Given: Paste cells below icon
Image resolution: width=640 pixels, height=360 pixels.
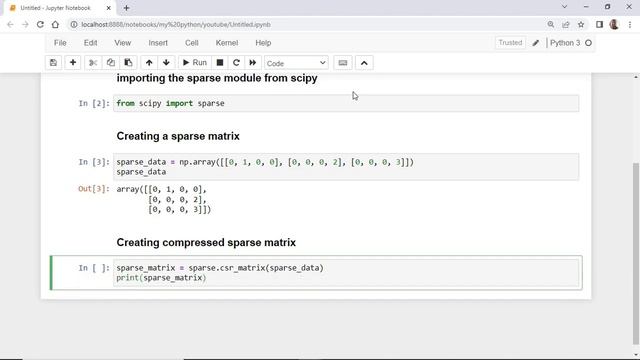Looking at the screenshot, I should [128, 63].
